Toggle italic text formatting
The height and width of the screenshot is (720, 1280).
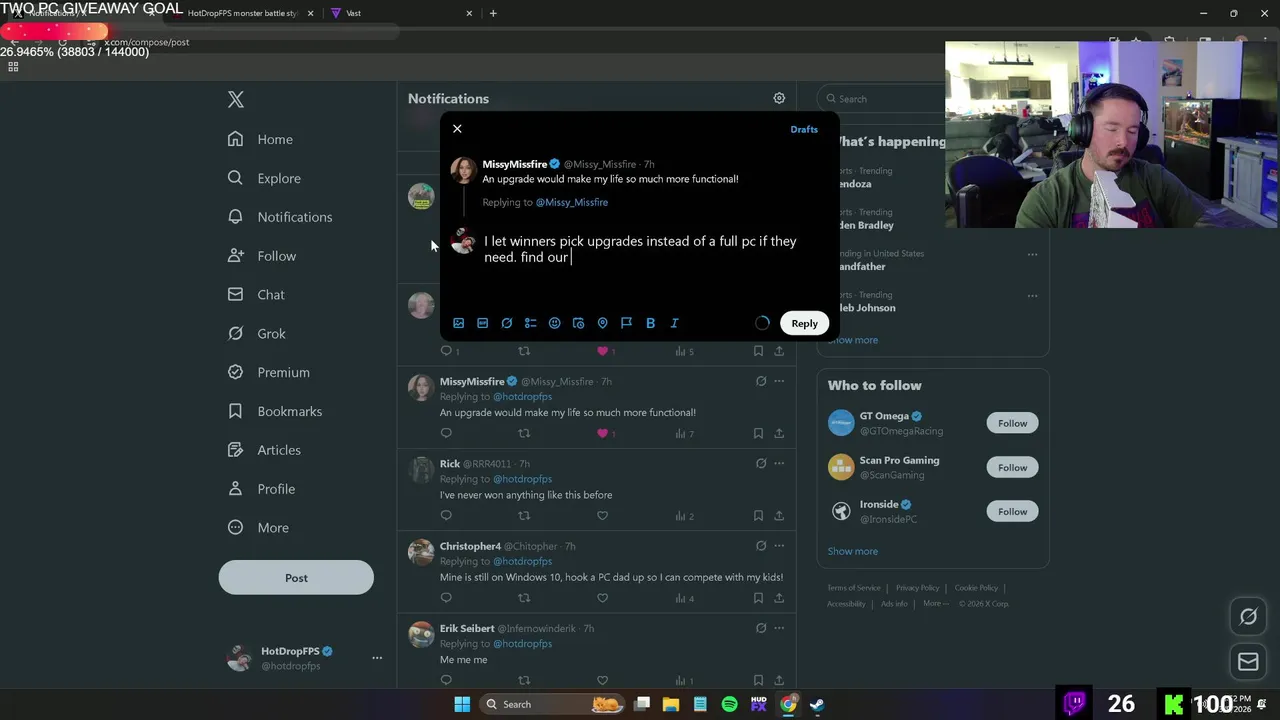[x=674, y=323]
